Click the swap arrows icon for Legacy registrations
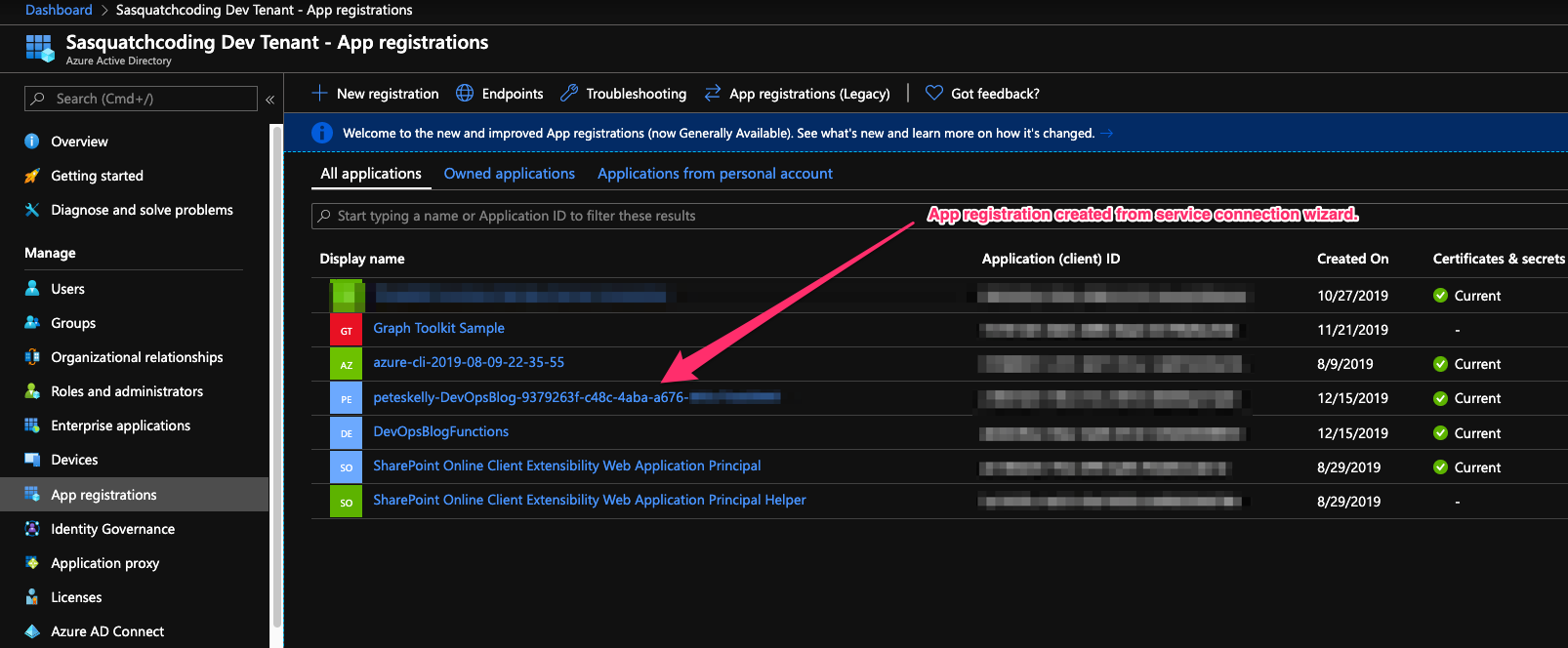The image size is (1568, 648). (x=713, y=93)
